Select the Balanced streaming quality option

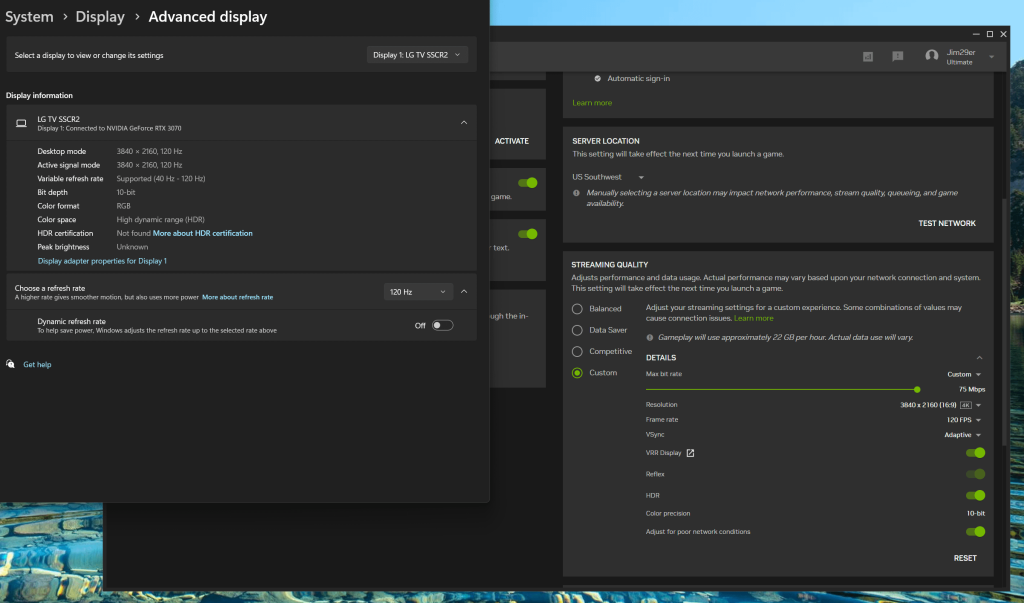point(577,309)
